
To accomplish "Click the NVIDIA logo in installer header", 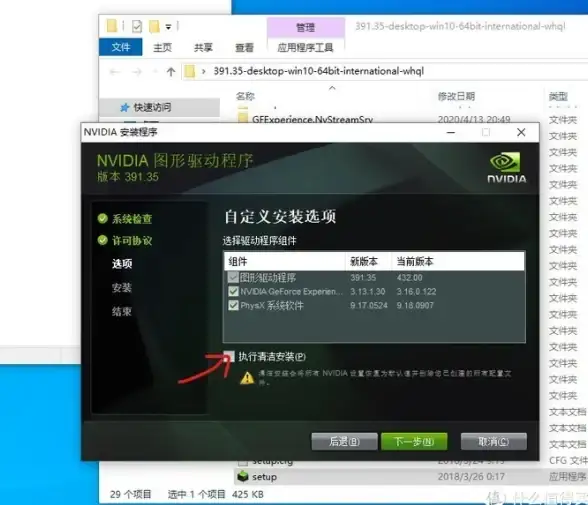I will pyautogui.click(x=506, y=168).
